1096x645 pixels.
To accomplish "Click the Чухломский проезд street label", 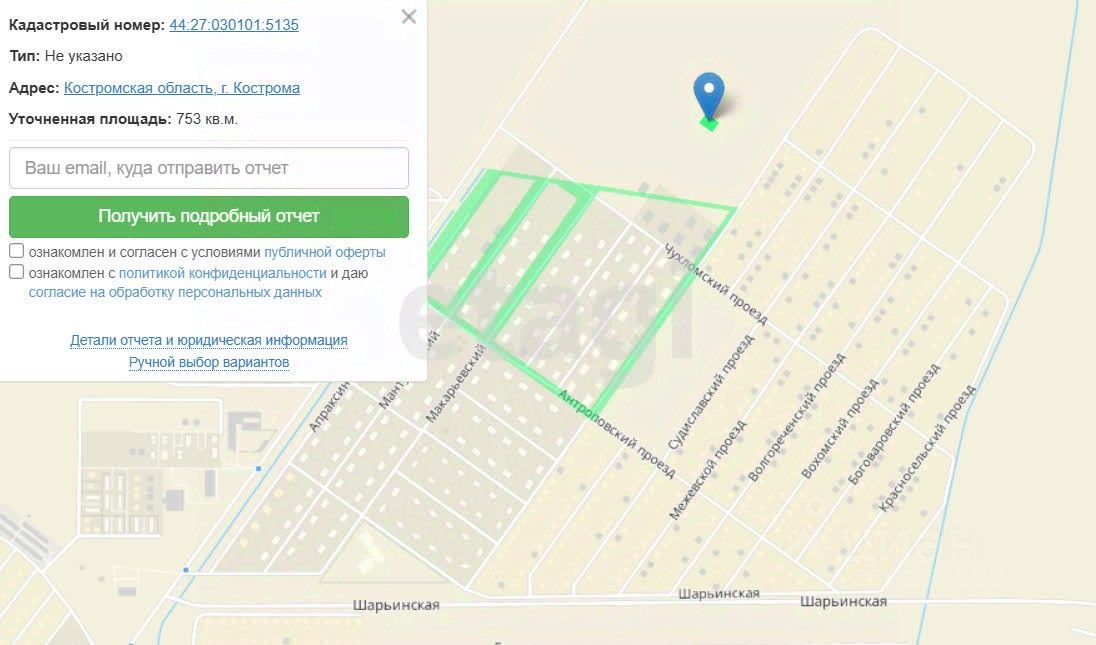I will [715, 284].
